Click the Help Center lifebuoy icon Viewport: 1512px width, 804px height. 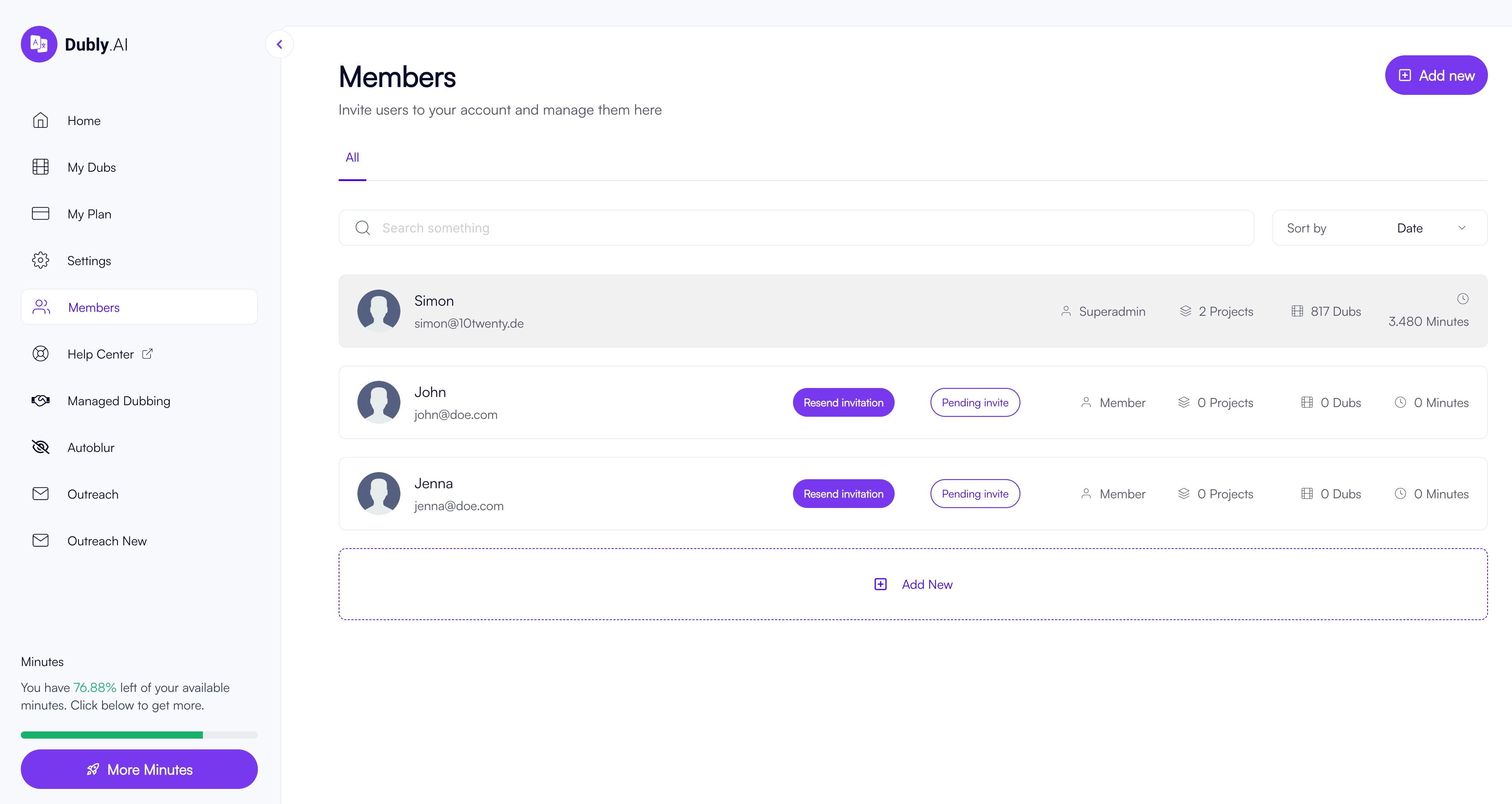[41, 354]
